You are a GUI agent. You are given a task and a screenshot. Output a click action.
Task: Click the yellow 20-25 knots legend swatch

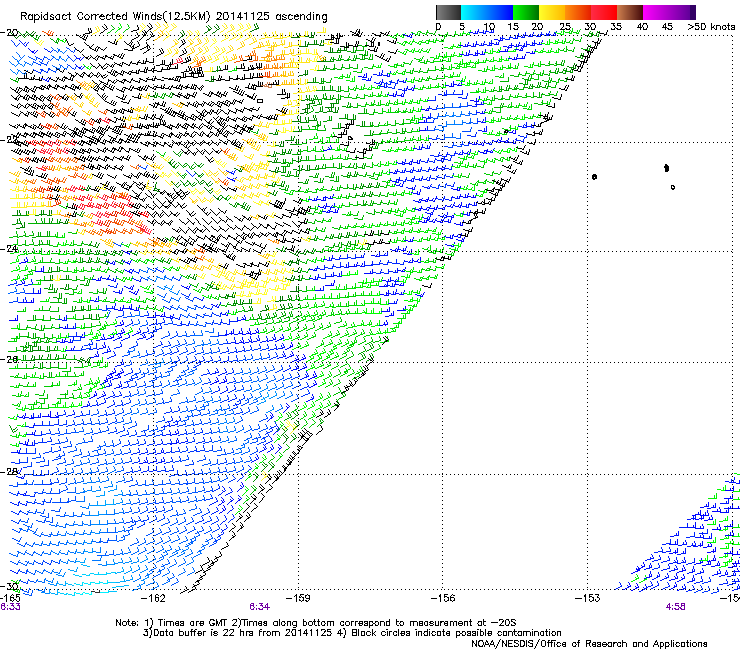[552, 12]
